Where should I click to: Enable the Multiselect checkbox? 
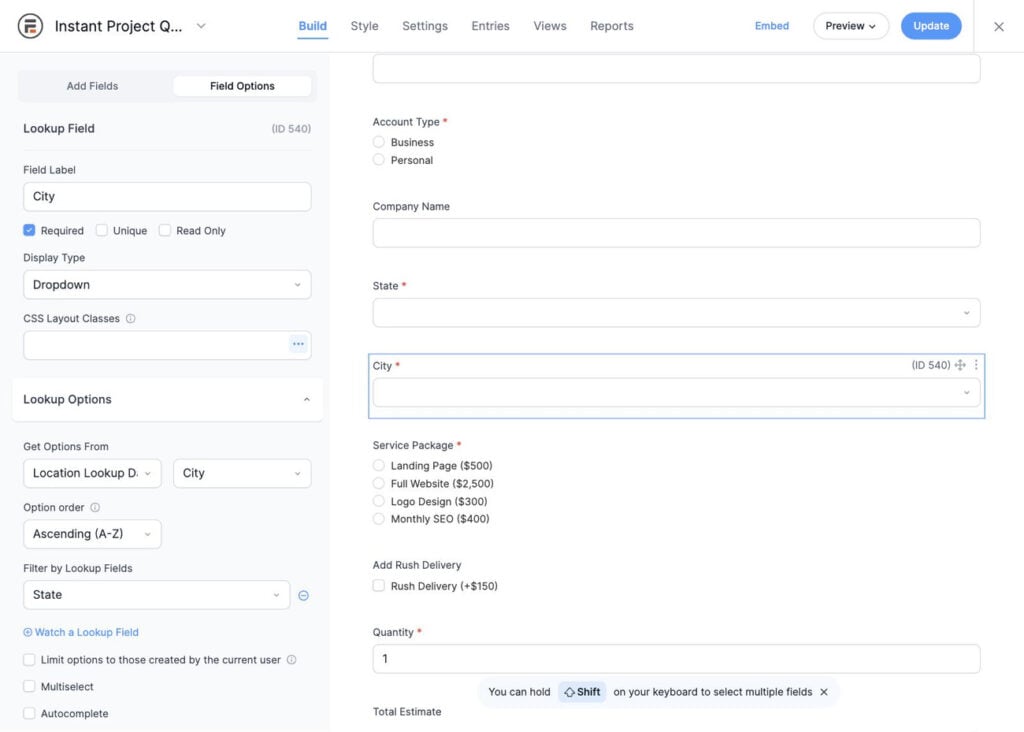pos(29,686)
